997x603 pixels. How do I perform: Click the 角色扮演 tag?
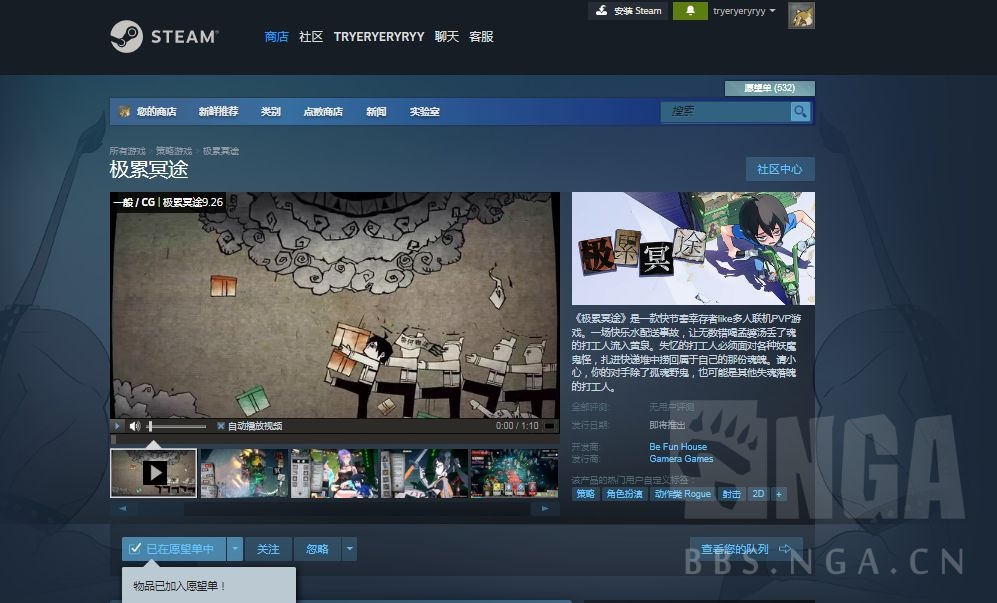[x=624, y=494]
